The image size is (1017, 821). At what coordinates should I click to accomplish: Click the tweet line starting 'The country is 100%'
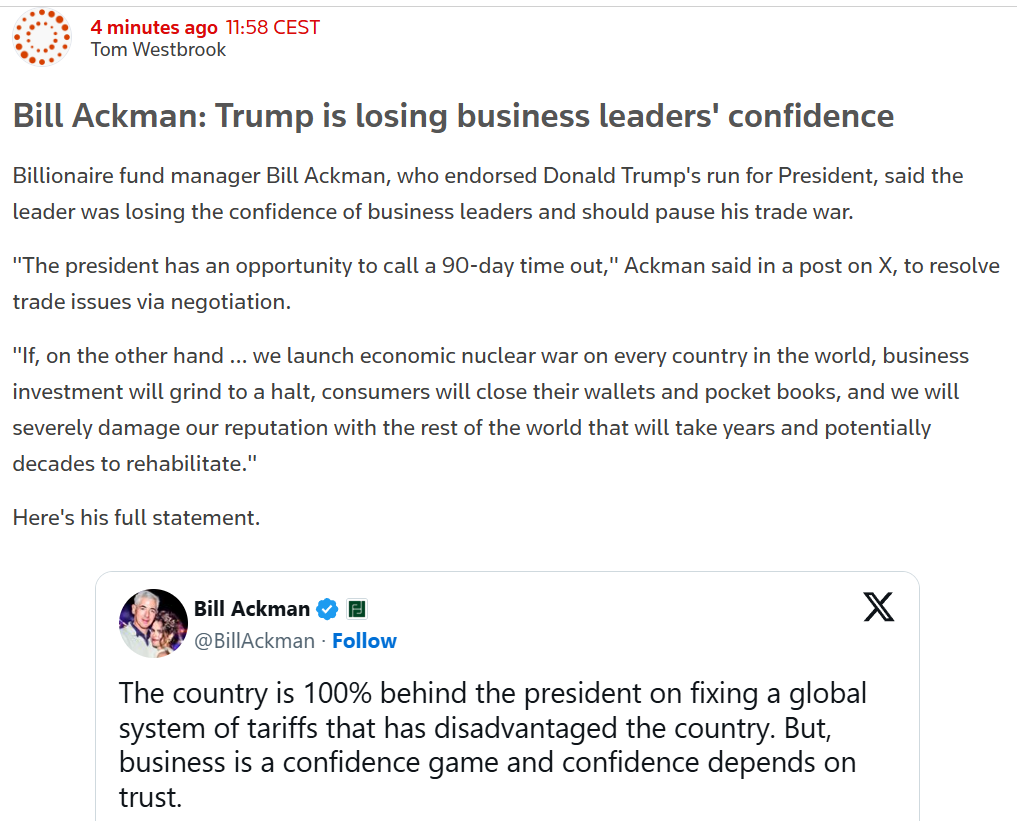click(x=492, y=693)
